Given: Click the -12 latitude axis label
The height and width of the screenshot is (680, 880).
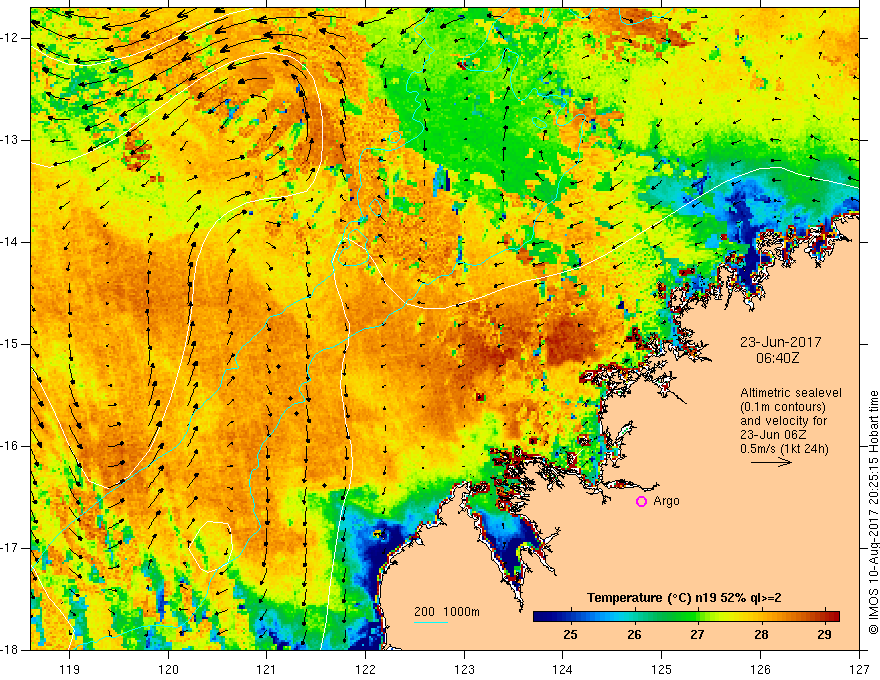Looking at the screenshot, I should (10, 38).
